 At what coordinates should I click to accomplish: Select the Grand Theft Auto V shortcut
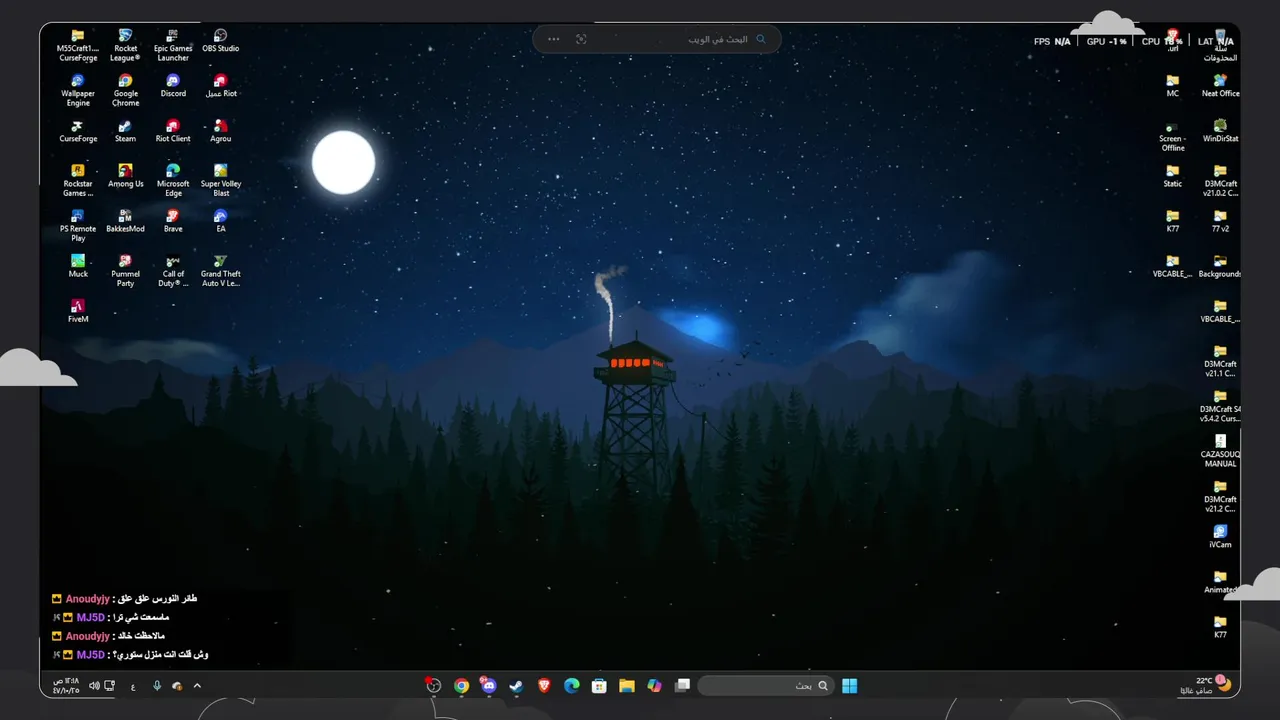221,271
